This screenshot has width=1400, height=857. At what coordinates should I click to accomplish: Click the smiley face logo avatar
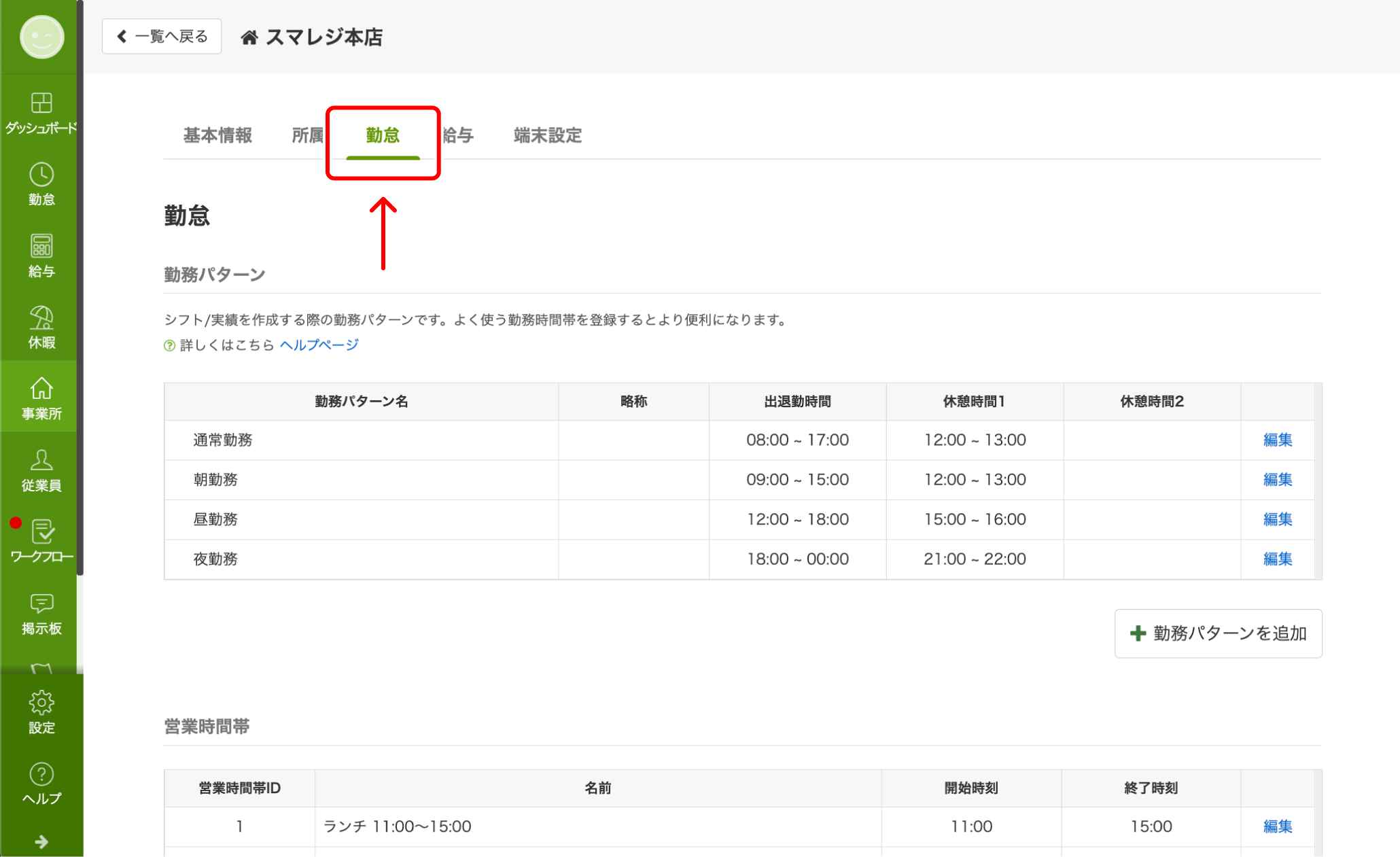click(x=41, y=37)
